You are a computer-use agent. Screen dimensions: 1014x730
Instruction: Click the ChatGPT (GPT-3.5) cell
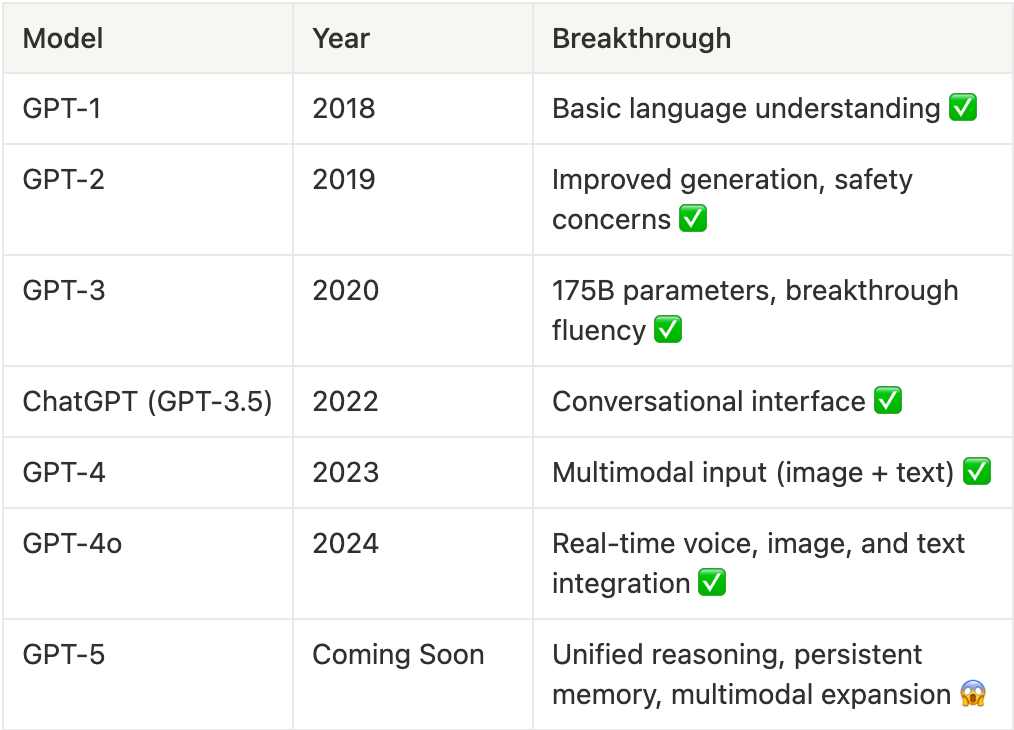[147, 402]
